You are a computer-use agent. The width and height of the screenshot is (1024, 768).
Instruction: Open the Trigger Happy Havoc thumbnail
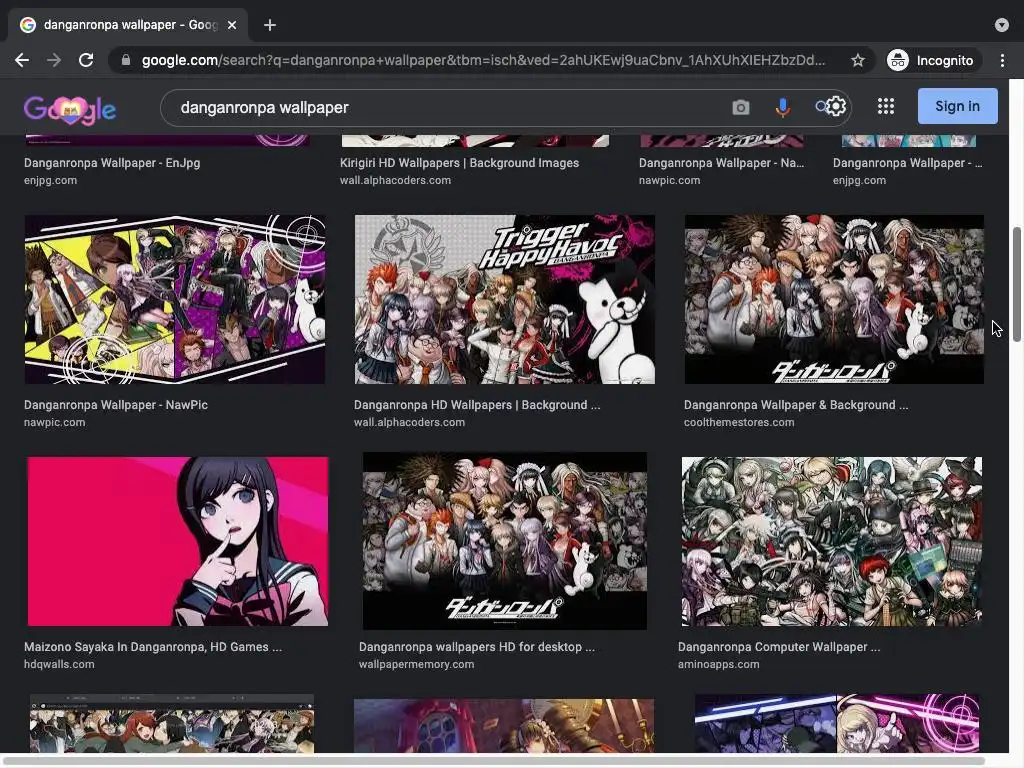pyautogui.click(x=504, y=299)
